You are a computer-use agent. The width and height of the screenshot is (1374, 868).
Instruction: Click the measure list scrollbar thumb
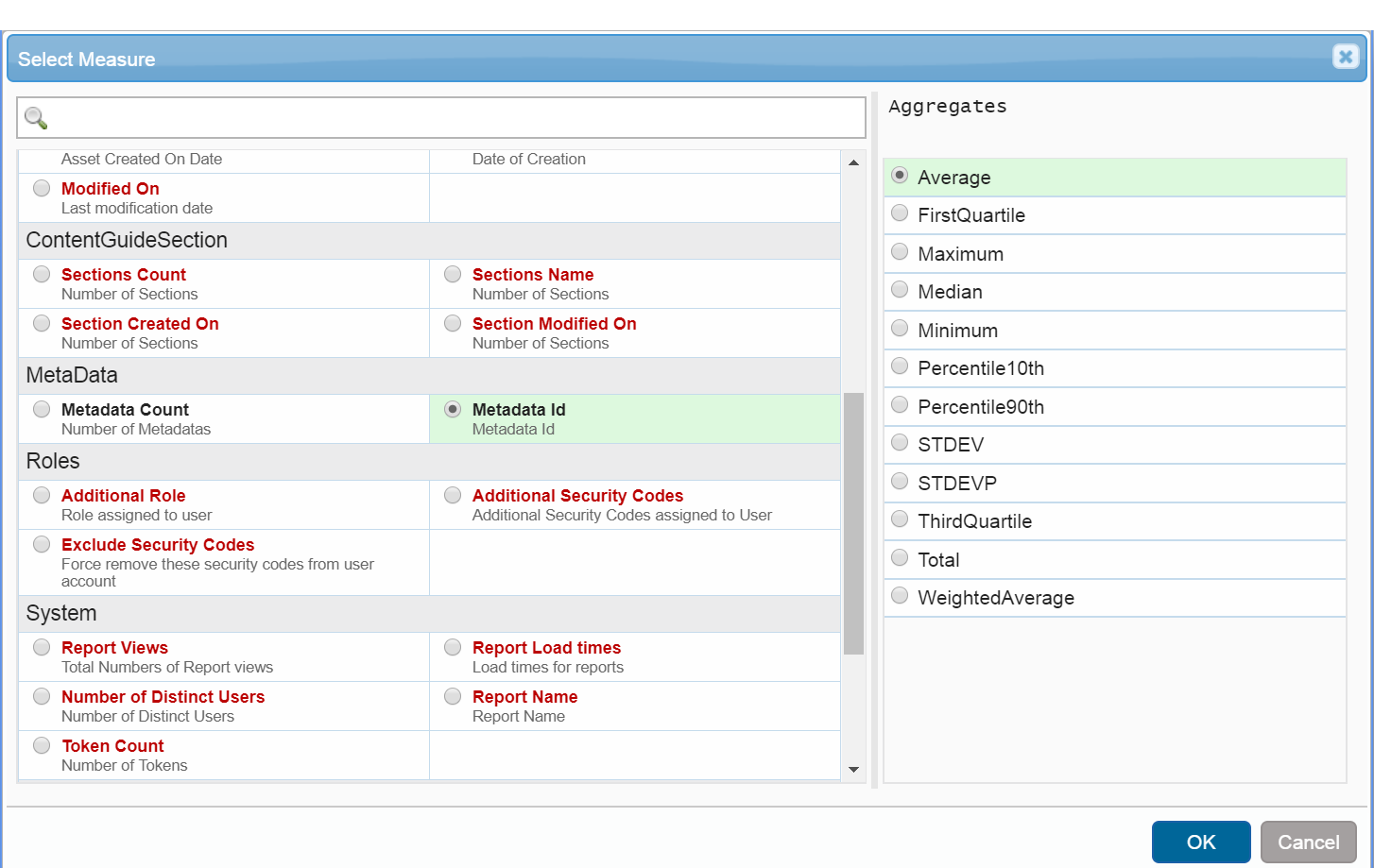click(x=853, y=522)
